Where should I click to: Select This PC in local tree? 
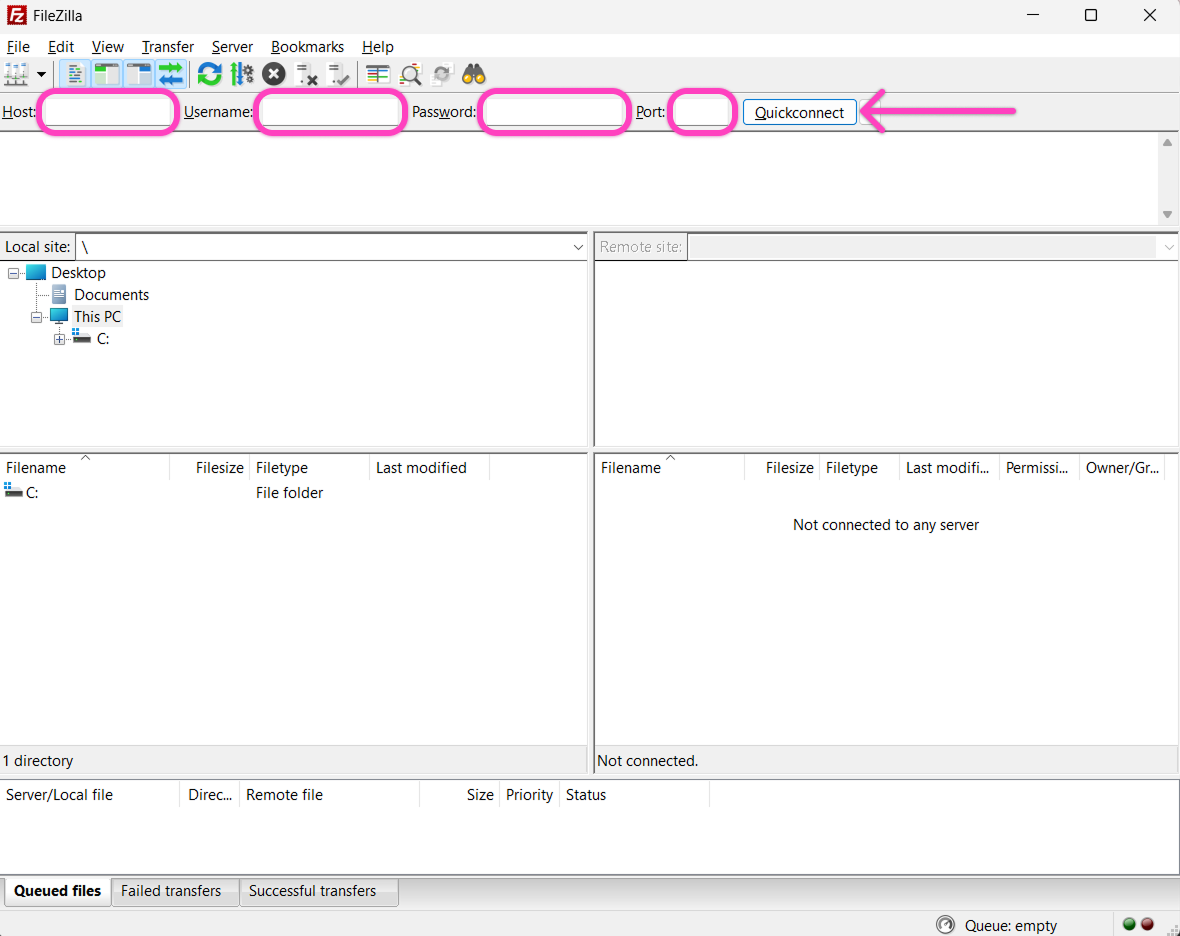pyautogui.click(x=97, y=317)
